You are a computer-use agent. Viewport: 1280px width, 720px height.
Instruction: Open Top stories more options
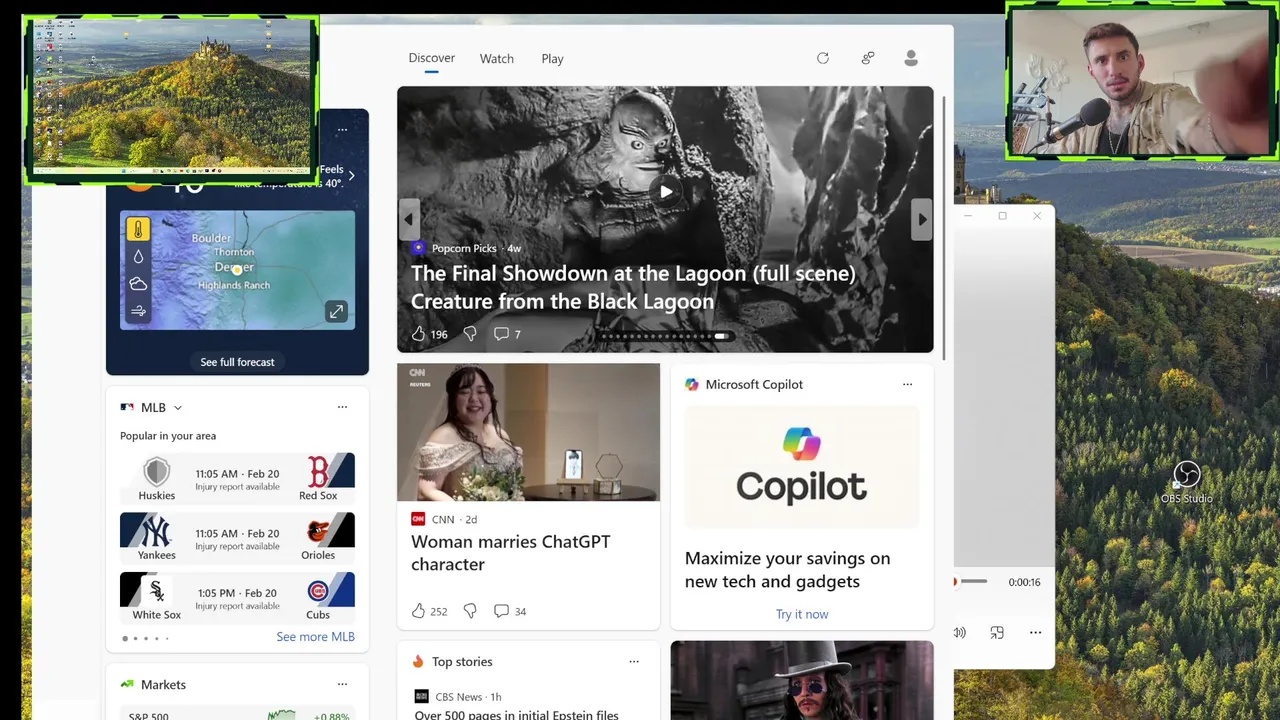pos(633,662)
